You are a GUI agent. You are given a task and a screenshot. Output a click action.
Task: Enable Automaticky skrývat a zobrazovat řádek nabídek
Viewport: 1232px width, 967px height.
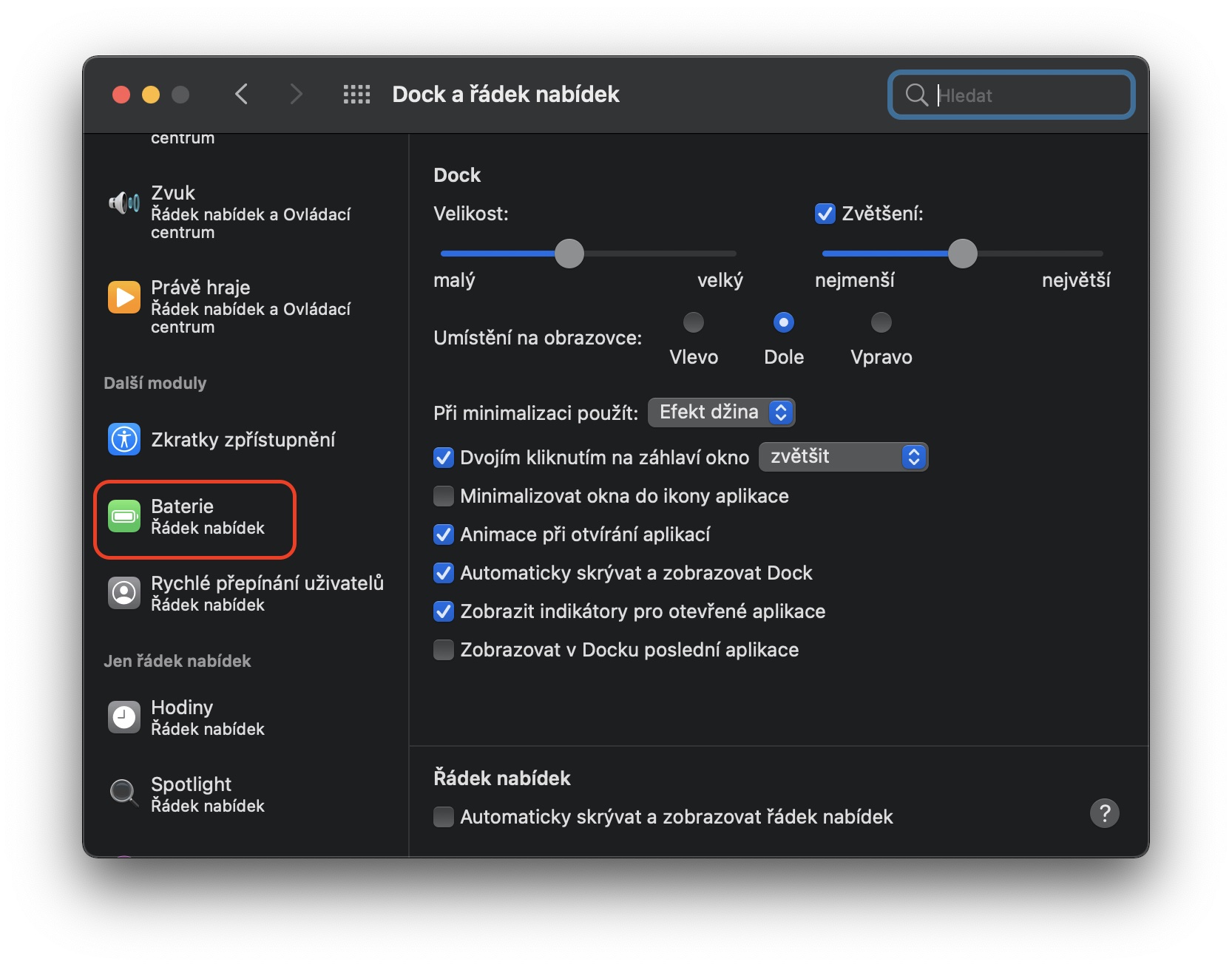tap(443, 817)
